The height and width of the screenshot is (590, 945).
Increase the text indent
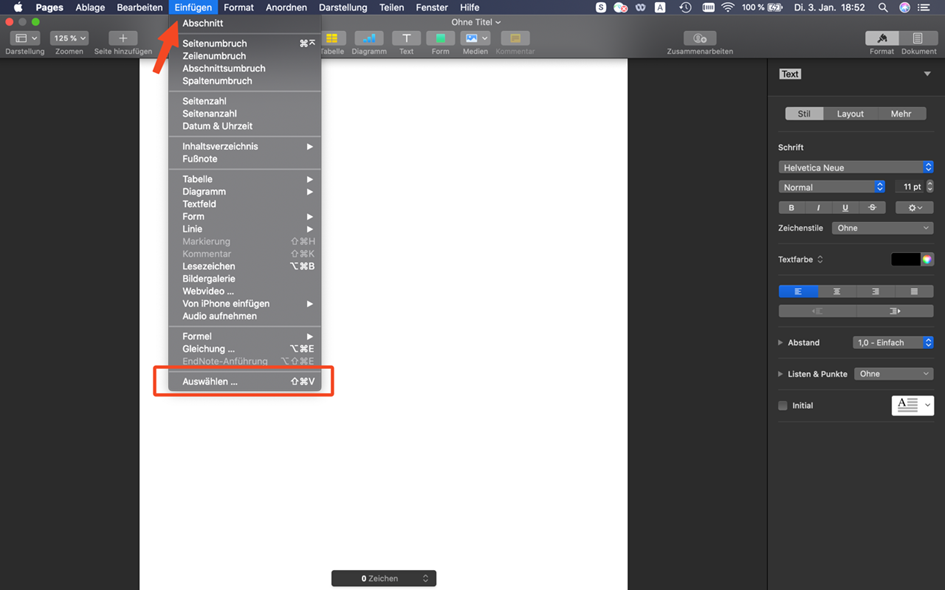click(x=895, y=311)
